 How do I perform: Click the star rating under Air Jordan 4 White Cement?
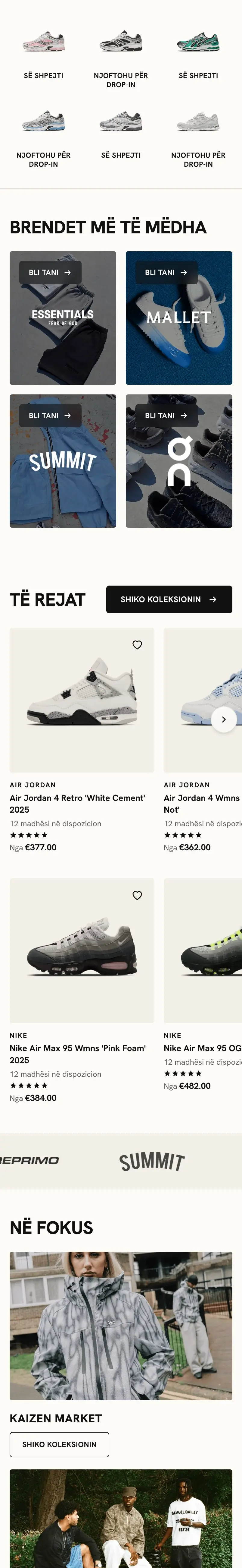(29, 835)
